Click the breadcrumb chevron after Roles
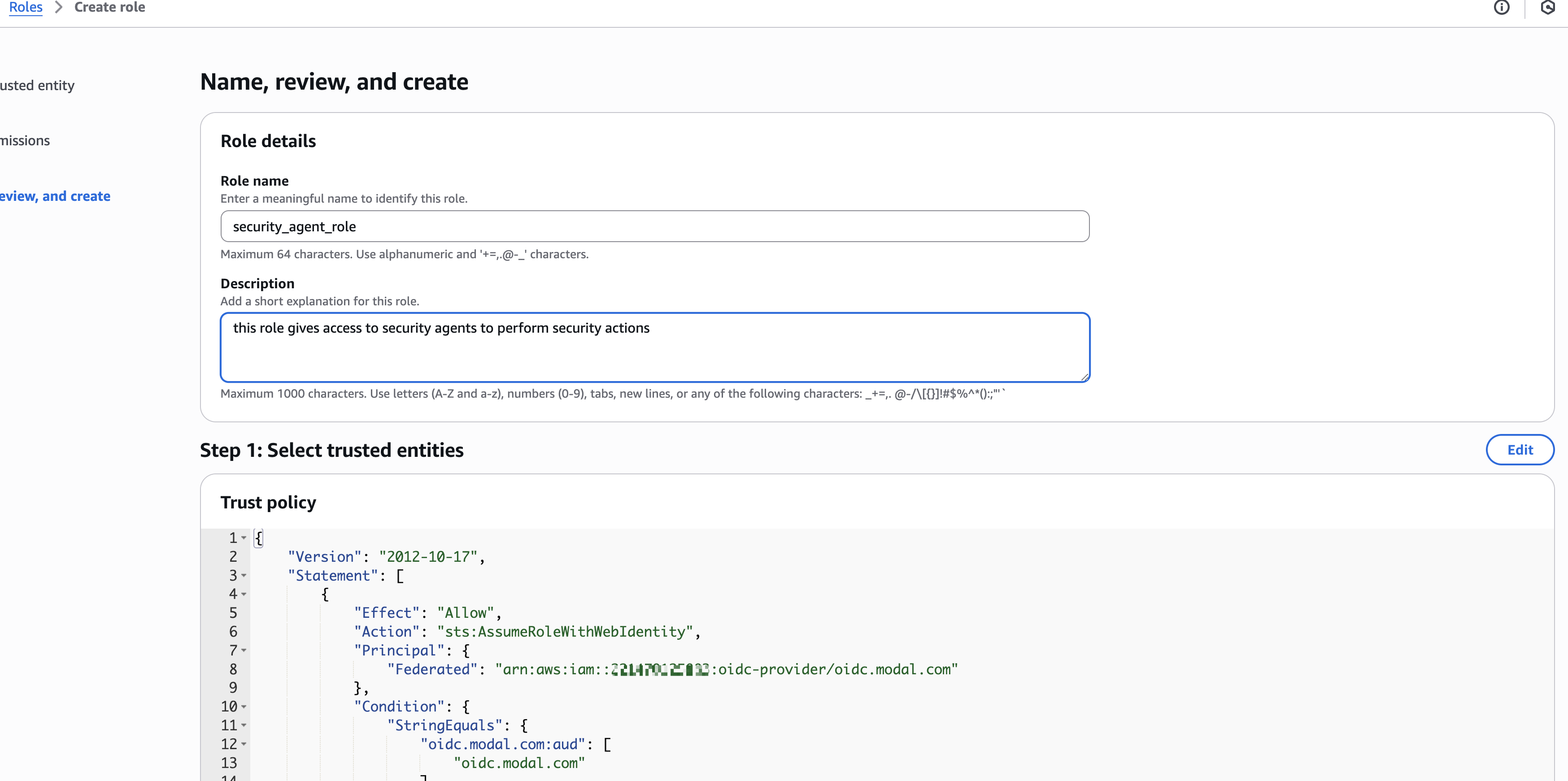1568x781 pixels. click(58, 7)
